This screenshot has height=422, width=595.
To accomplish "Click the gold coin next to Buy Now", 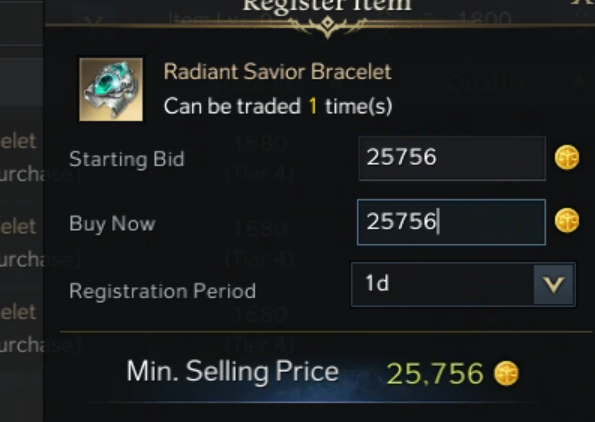I will click(567, 220).
